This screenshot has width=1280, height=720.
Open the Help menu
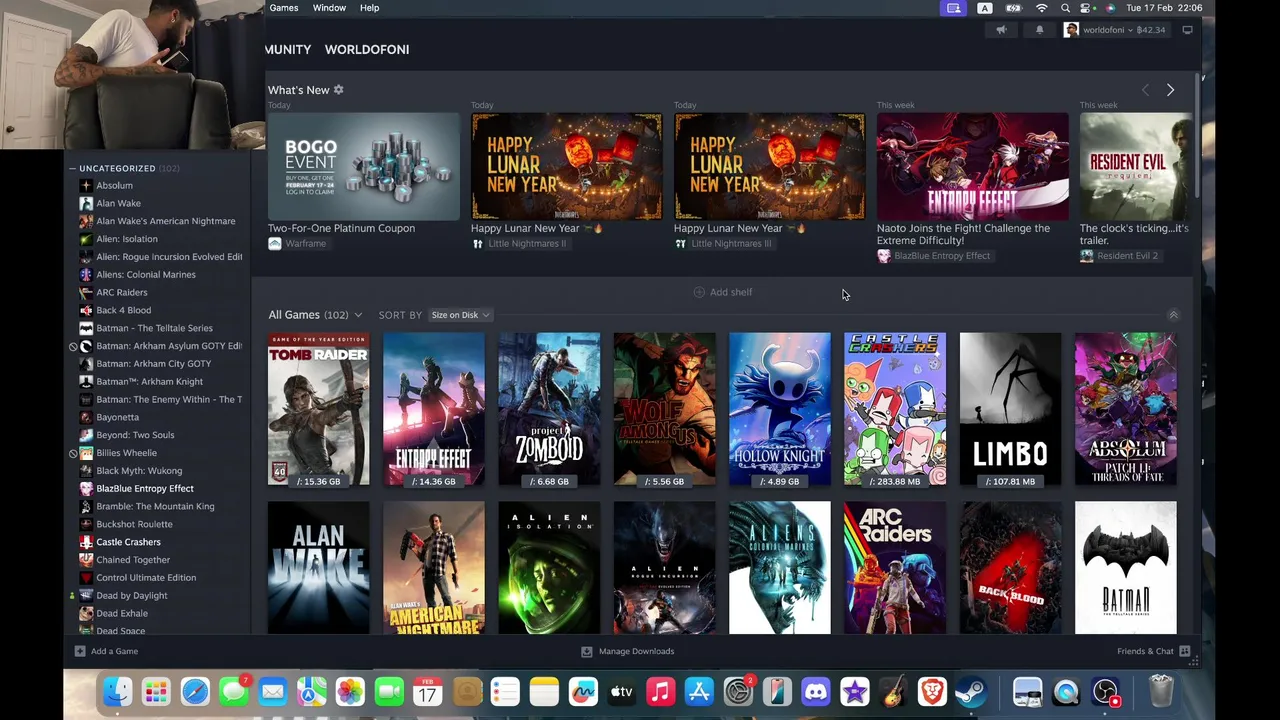coord(369,8)
